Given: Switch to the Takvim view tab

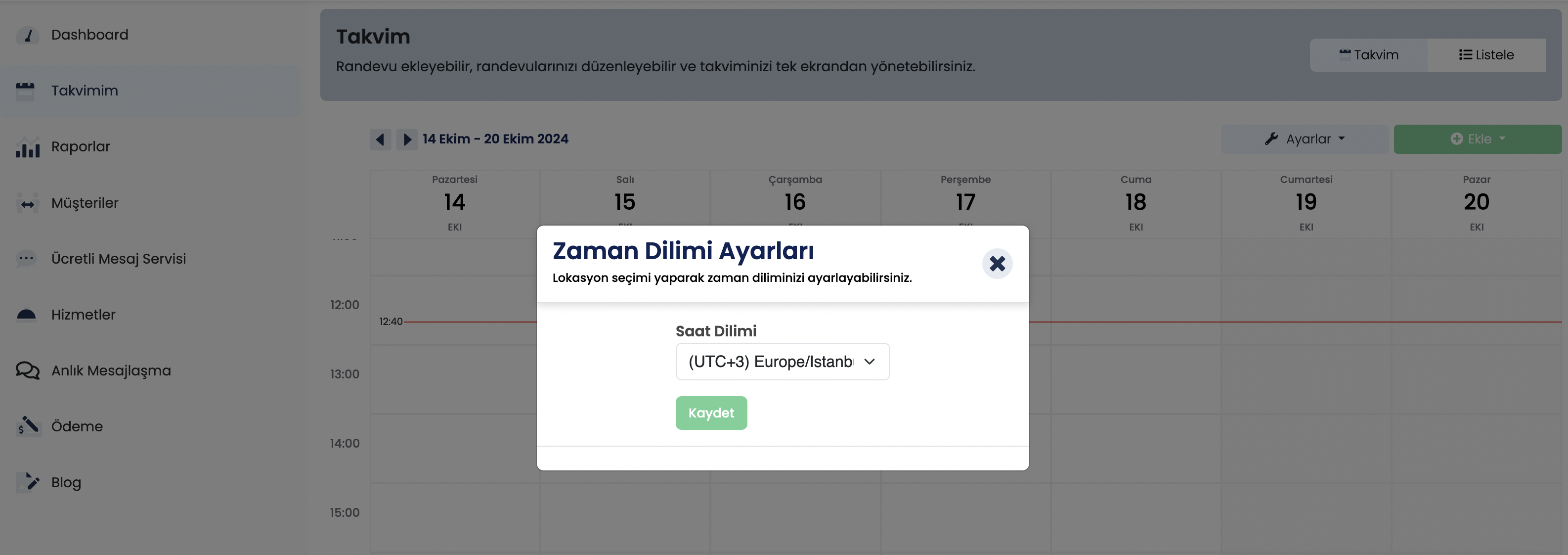Looking at the screenshot, I should (1368, 55).
